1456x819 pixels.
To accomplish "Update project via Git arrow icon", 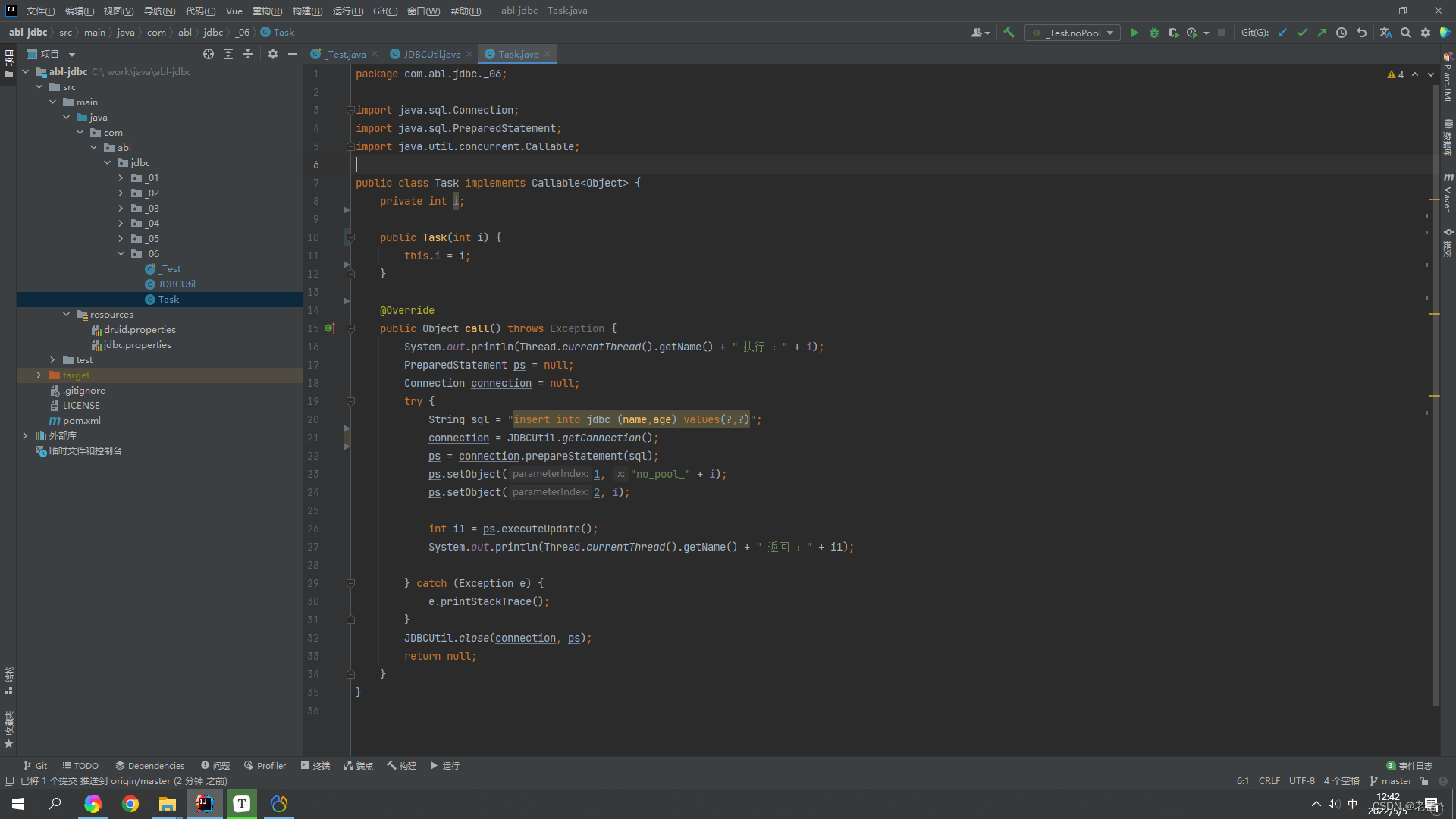I will pyautogui.click(x=1282, y=33).
